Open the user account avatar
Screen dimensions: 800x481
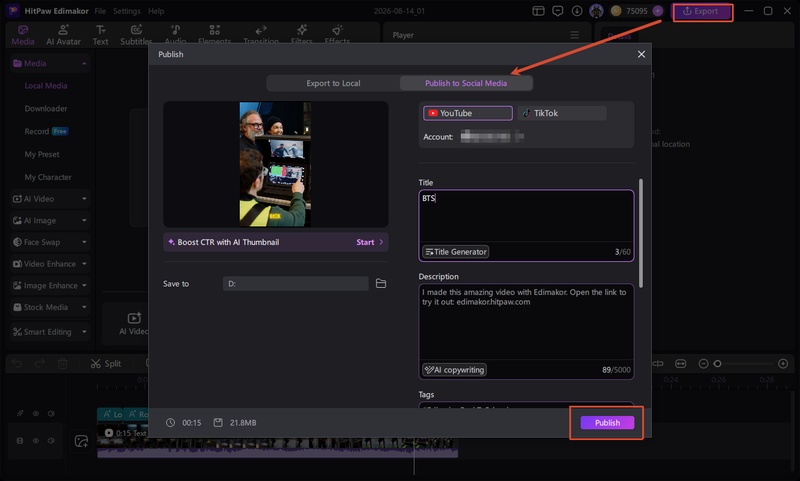click(x=596, y=11)
